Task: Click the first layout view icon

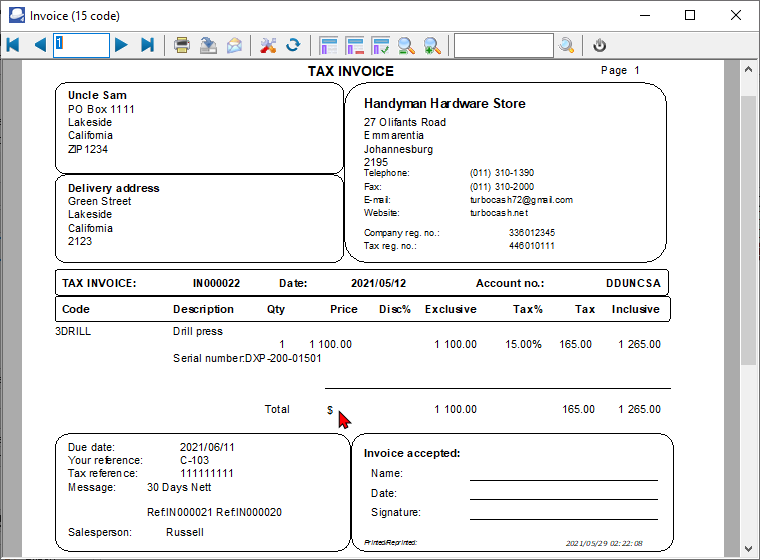Action: (329, 45)
